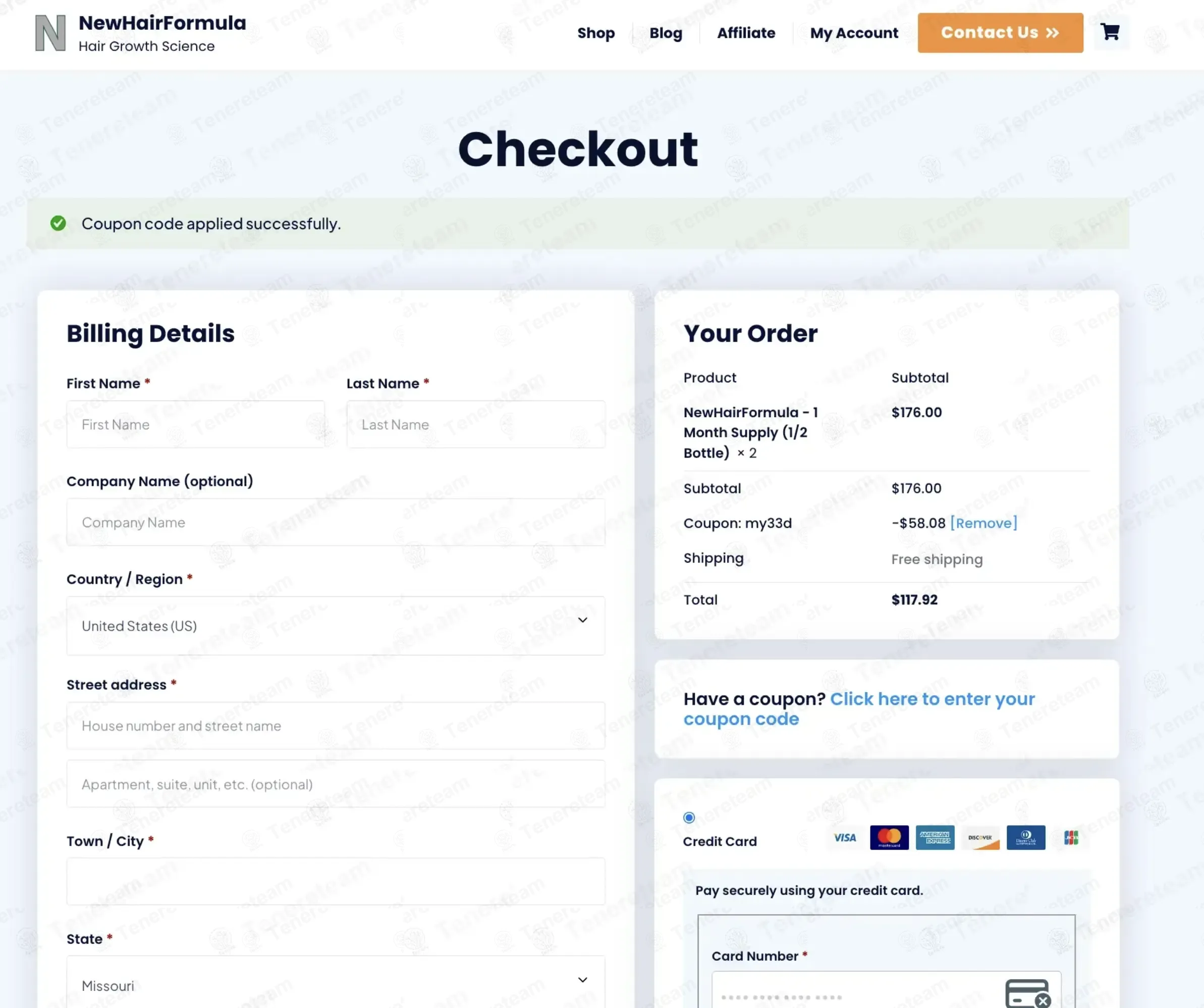1204x1008 pixels.
Task: Remove the my33d coupon
Action: pyautogui.click(x=984, y=523)
